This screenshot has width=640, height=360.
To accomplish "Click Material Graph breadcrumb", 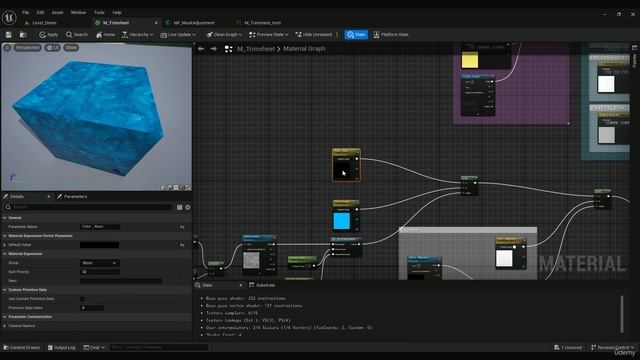I will click(304, 49).
